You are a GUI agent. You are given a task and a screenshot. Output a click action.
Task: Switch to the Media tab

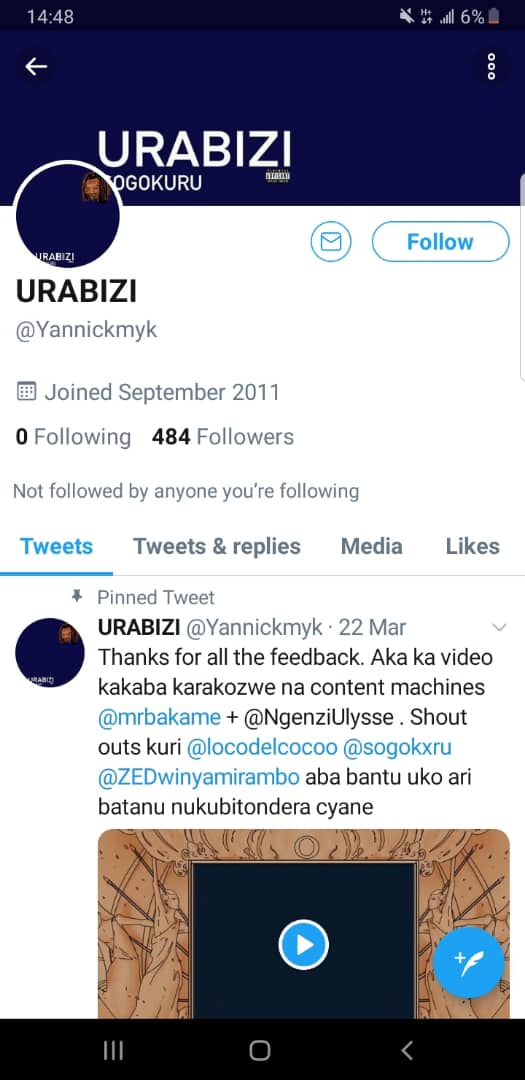(372, 546)
